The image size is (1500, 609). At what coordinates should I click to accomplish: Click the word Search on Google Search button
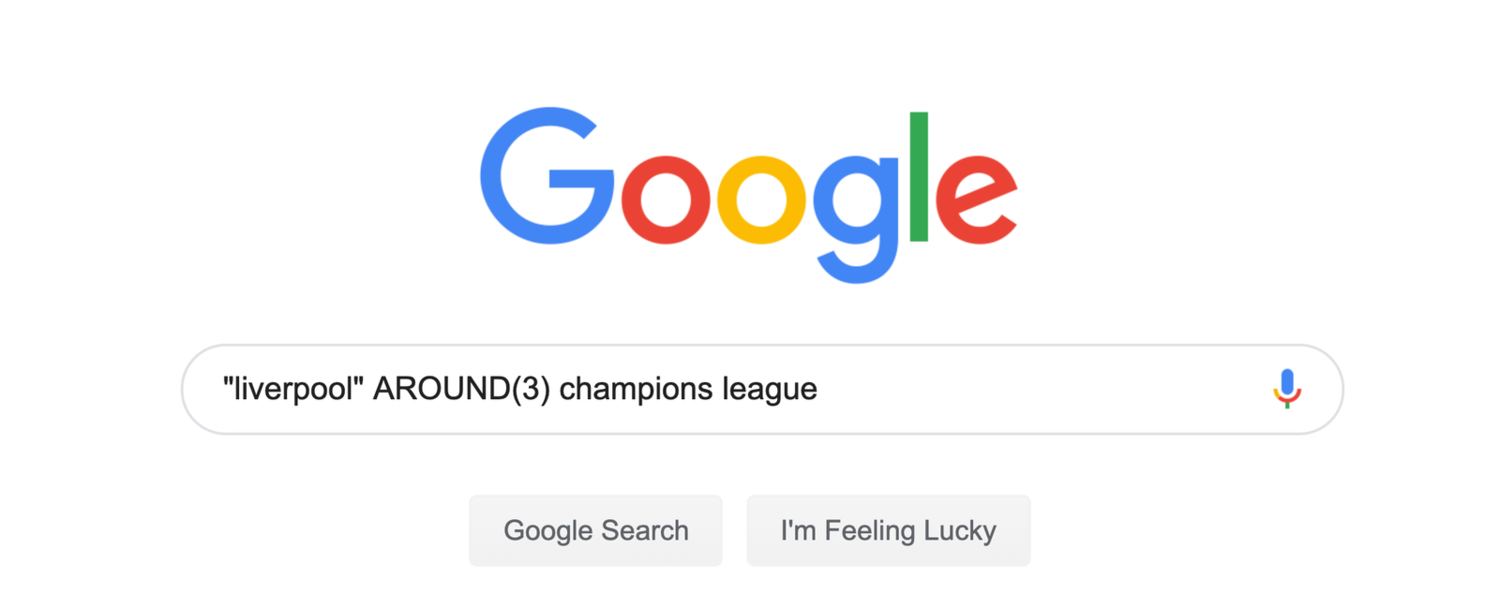644,530
